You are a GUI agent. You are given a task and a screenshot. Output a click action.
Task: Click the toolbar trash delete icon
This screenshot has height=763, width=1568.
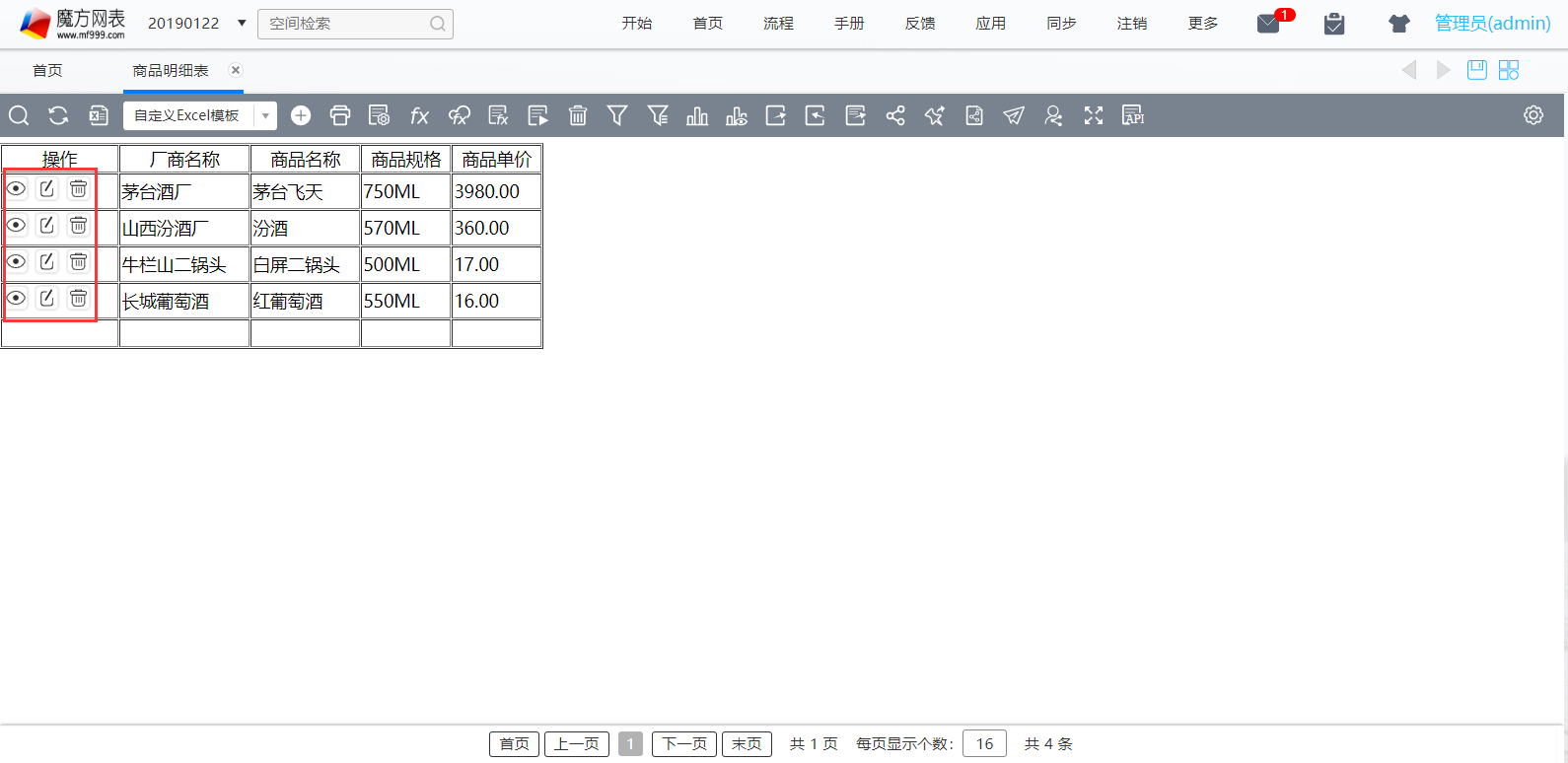point(578,115)
